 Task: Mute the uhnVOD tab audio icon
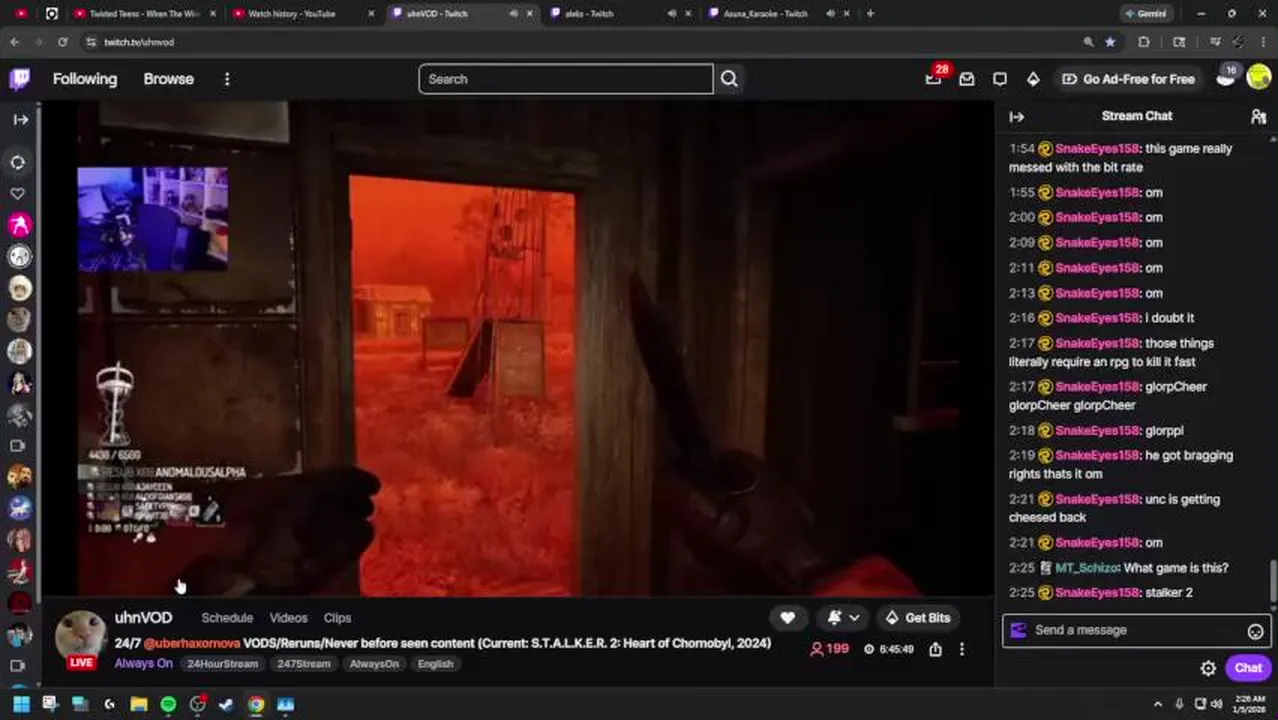pyautogui.click(x=514, y=14)
